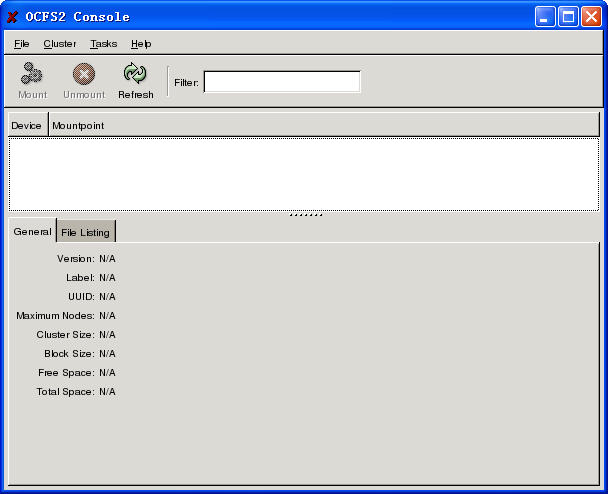Maximize the OCFS2 Console window
The height and width of the screenshot is (494, 608).
point(568,17)
